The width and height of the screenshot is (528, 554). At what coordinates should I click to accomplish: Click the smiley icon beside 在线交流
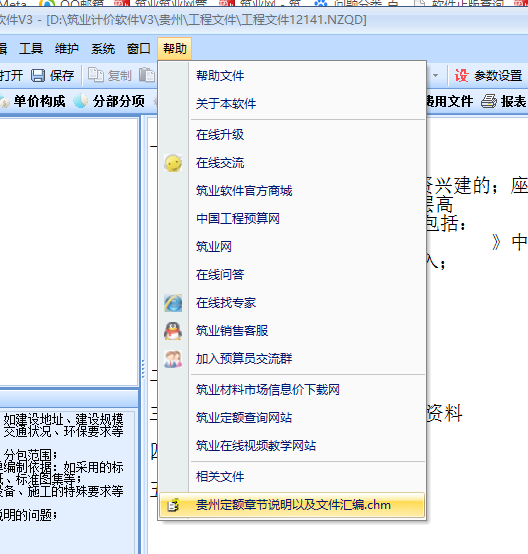click(x=173, y=163)
